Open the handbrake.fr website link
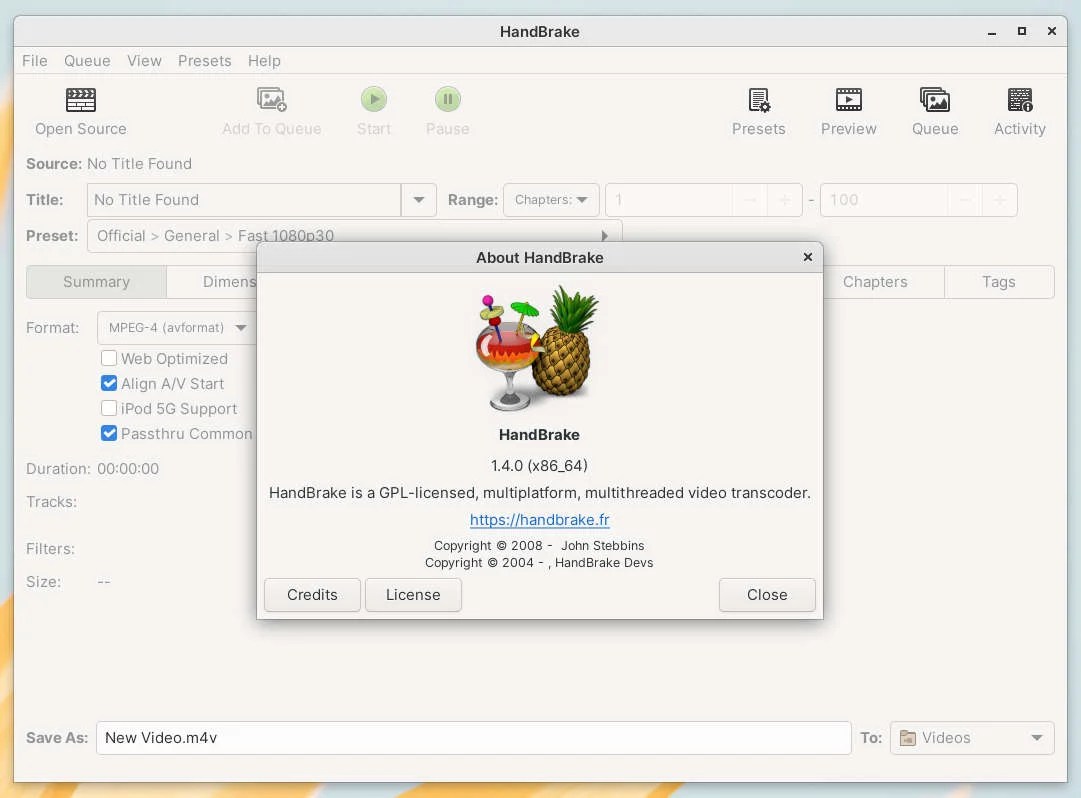1081x798 pixels. click(540, 519)
